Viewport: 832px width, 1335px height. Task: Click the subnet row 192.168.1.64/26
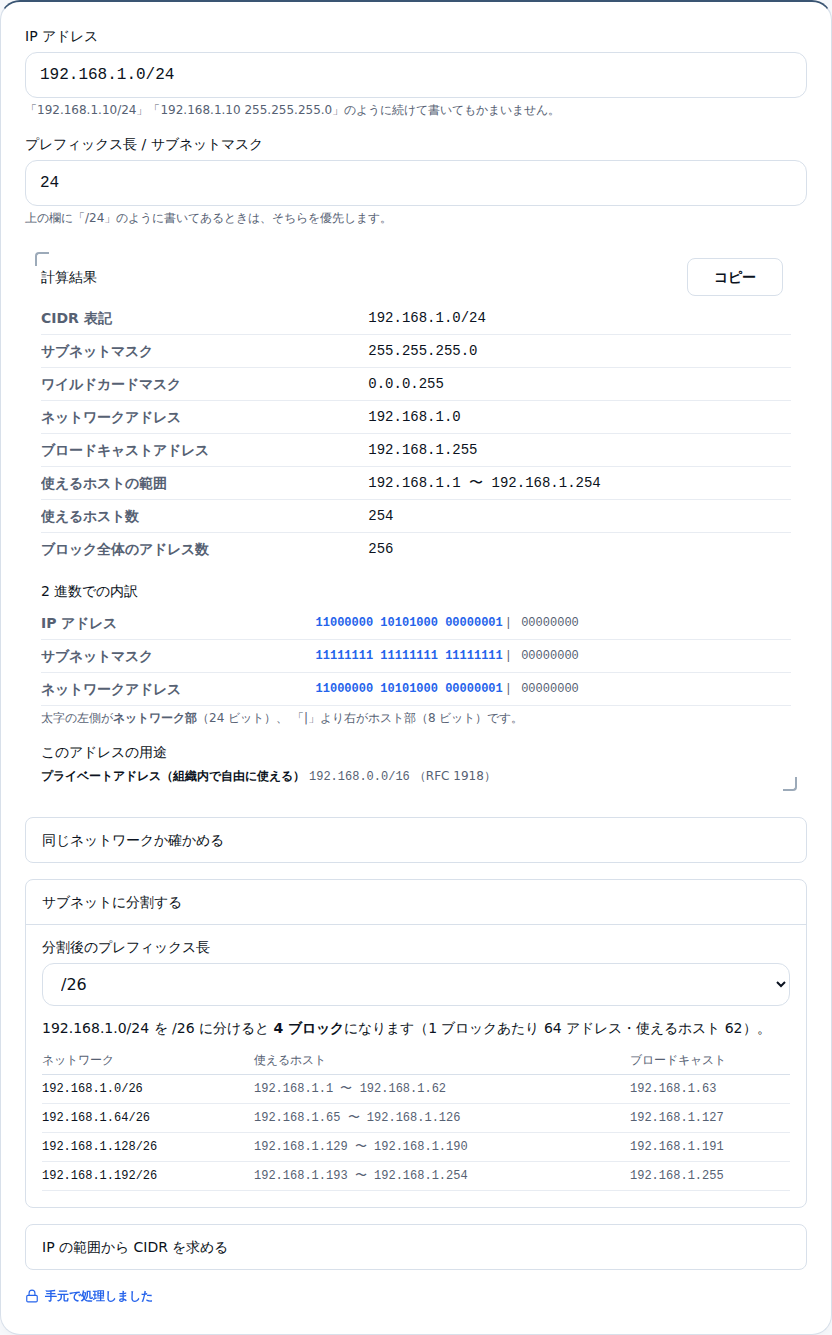(x=416, y=1118)
